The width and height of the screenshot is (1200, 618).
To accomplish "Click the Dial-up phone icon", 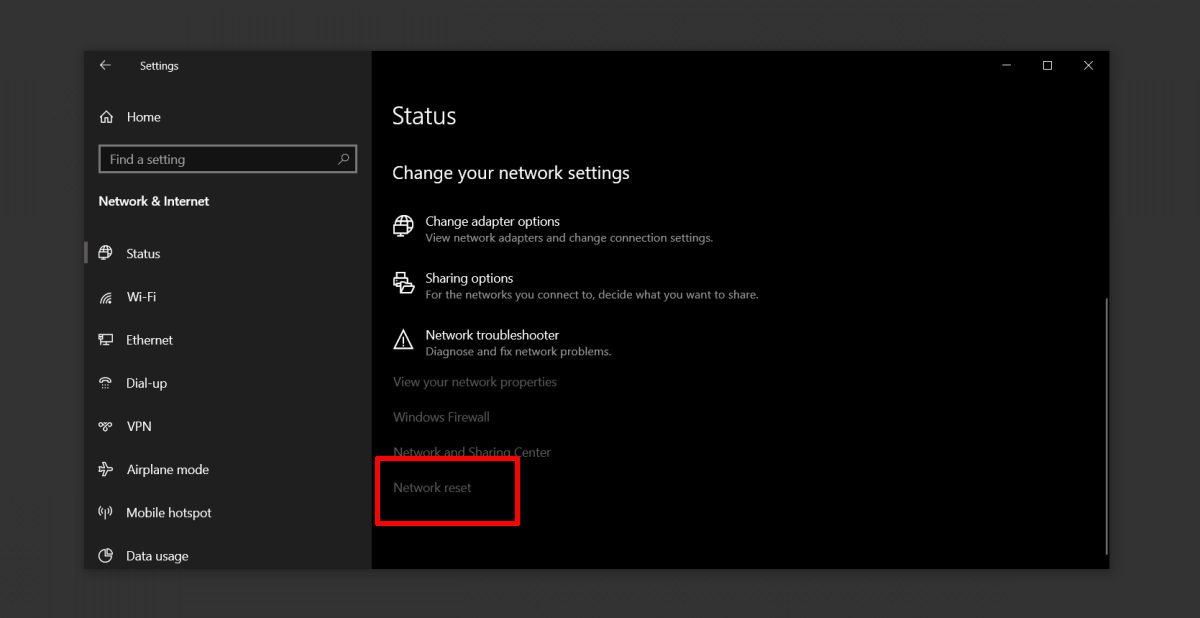I will coord(106,383).
